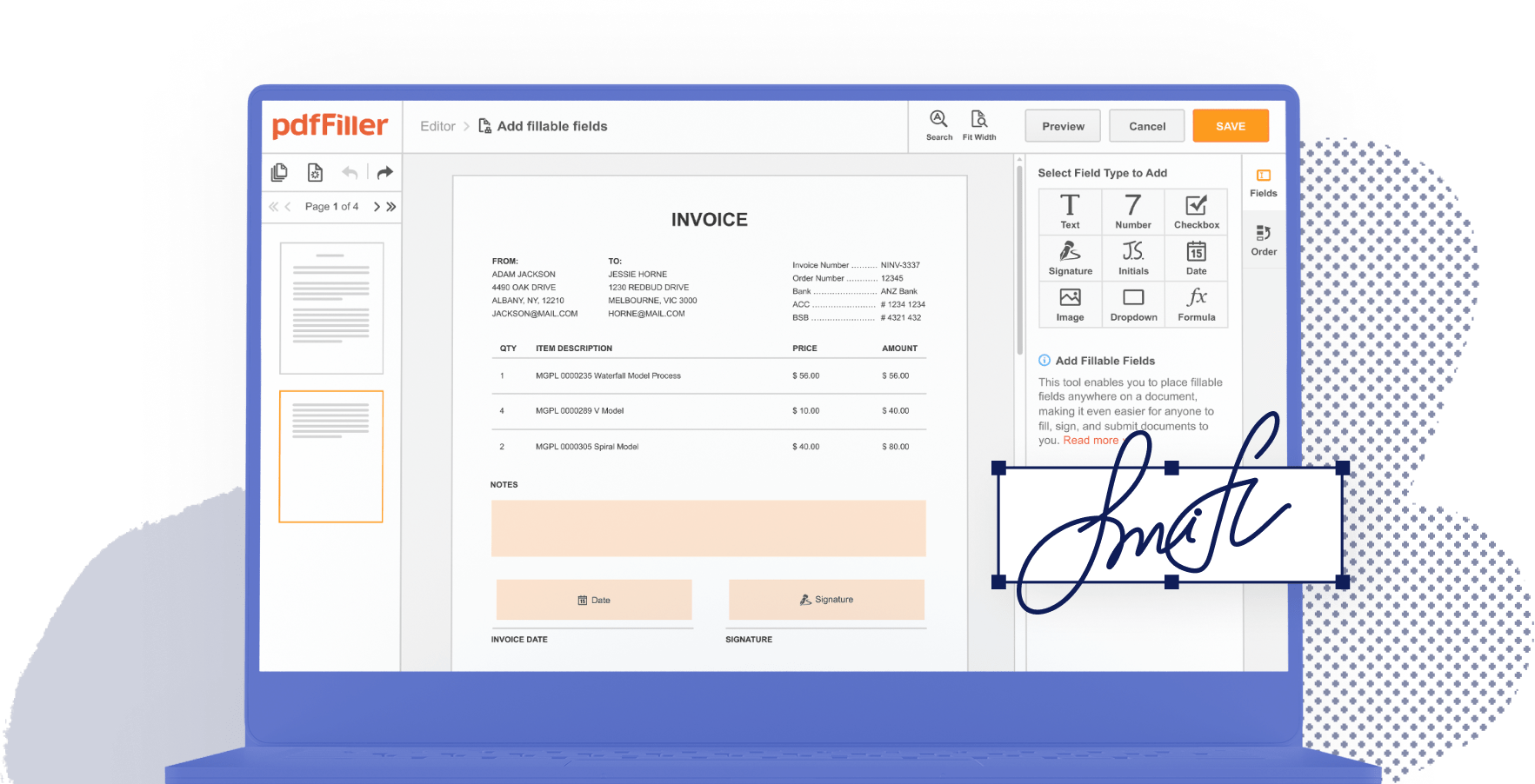Click the copy pages icon
Viewport: 1535px width, 784px height.
click(x=278, y=172)
